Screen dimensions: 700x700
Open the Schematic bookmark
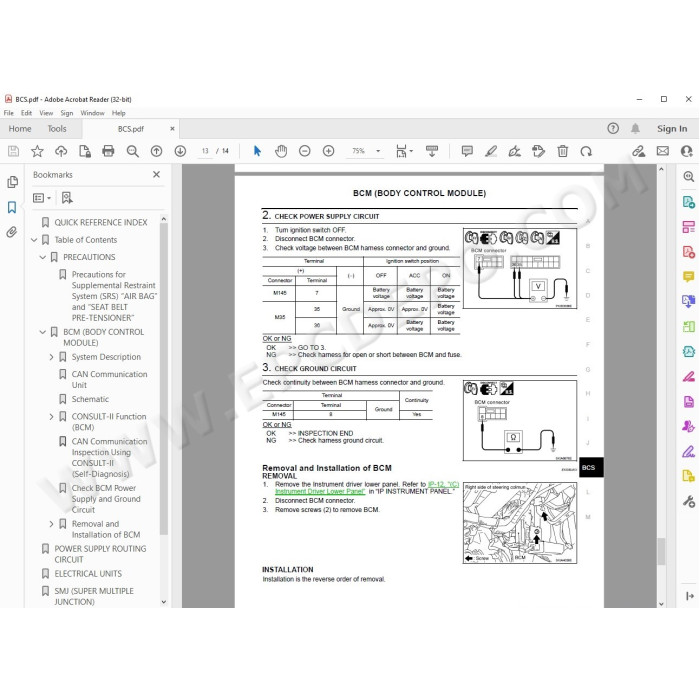tap(90, 400)
